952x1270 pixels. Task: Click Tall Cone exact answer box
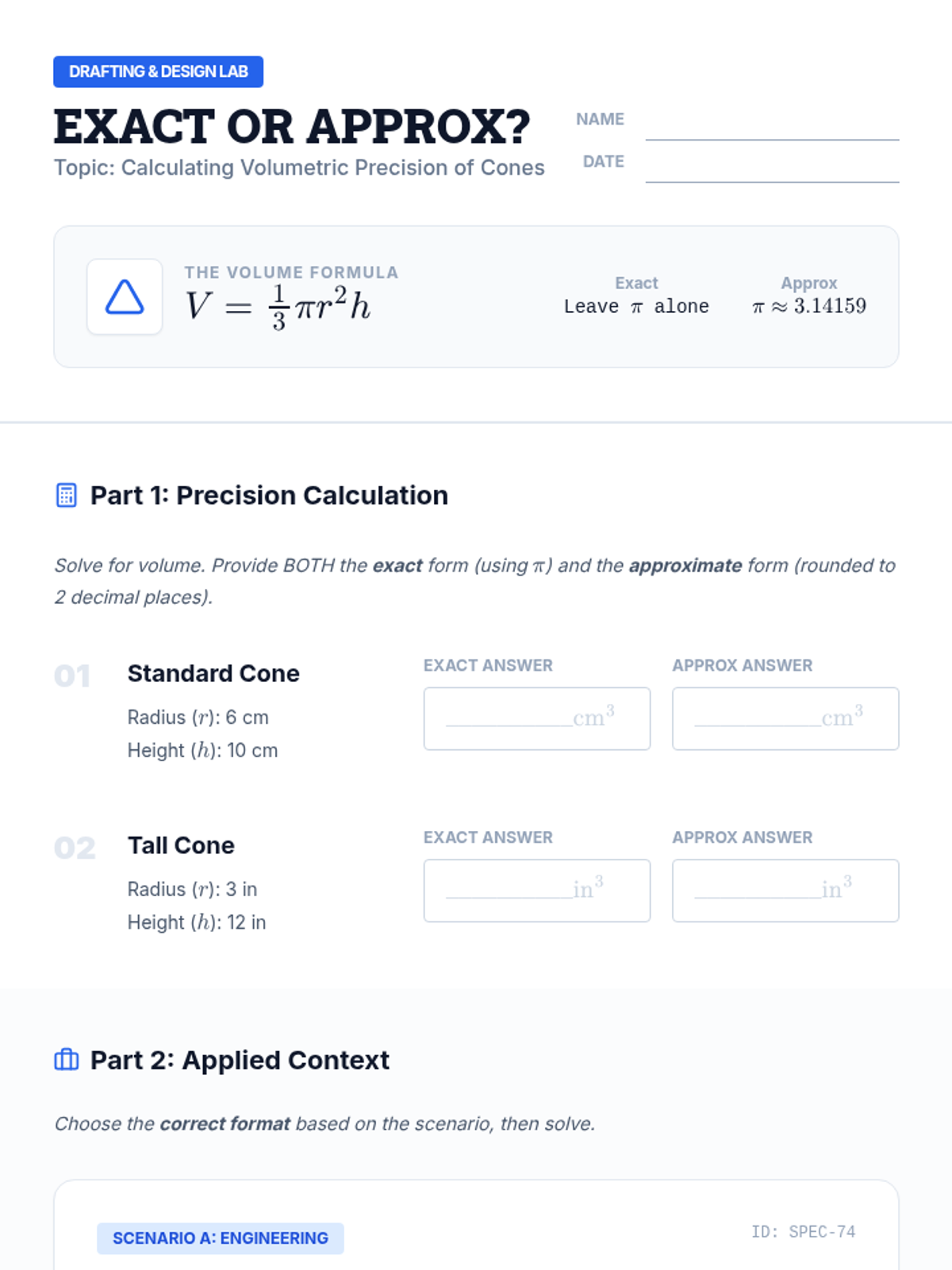pyautogui.click(x=536, y=891)
